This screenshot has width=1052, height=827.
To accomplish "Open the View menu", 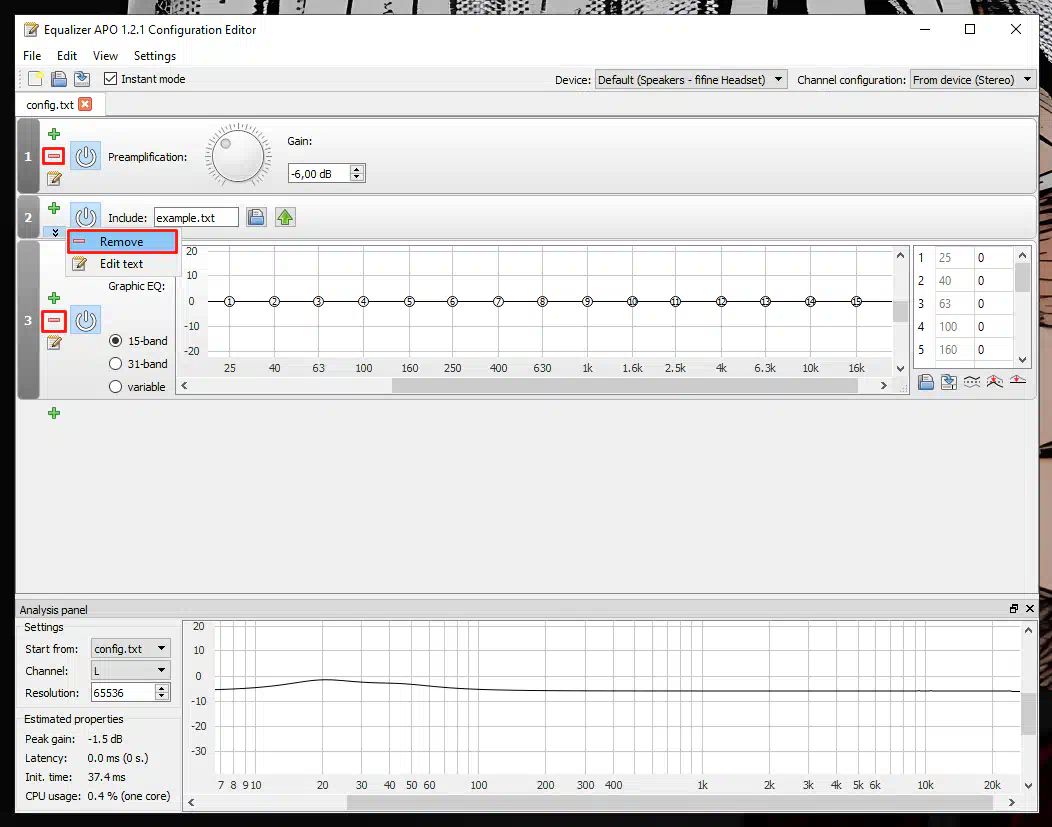I will click(x=105, y=56).
